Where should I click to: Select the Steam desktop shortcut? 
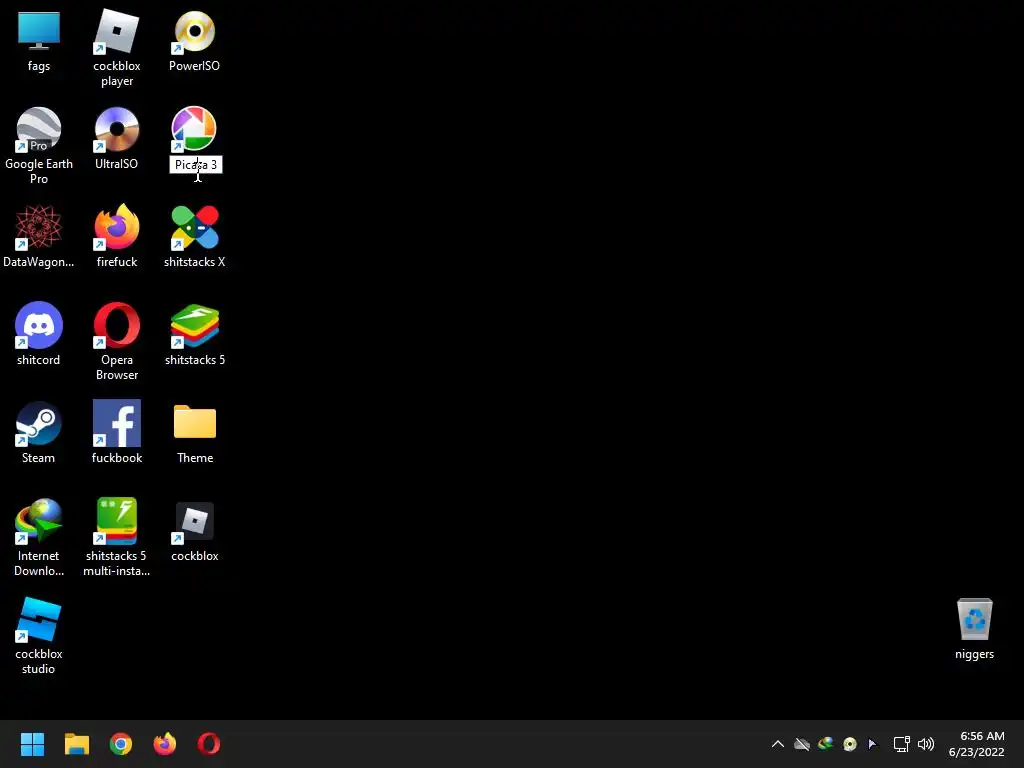point(39,423)
